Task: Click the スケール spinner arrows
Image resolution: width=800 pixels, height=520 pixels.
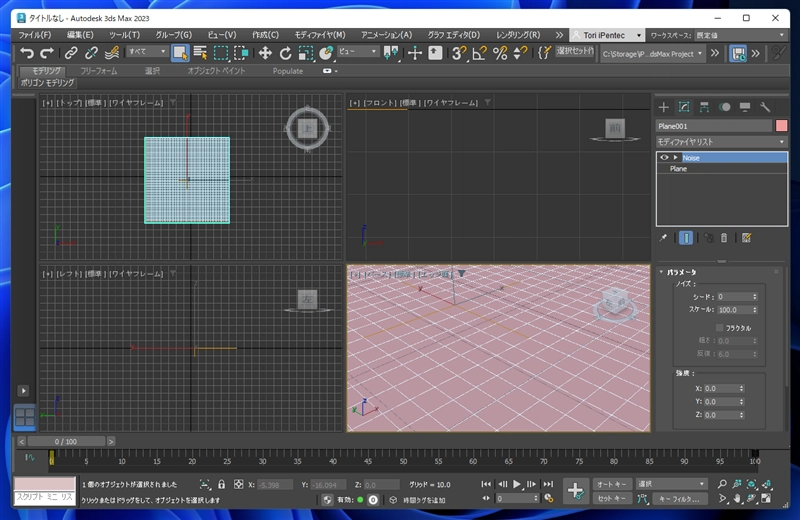Action: tap(755, 310)
